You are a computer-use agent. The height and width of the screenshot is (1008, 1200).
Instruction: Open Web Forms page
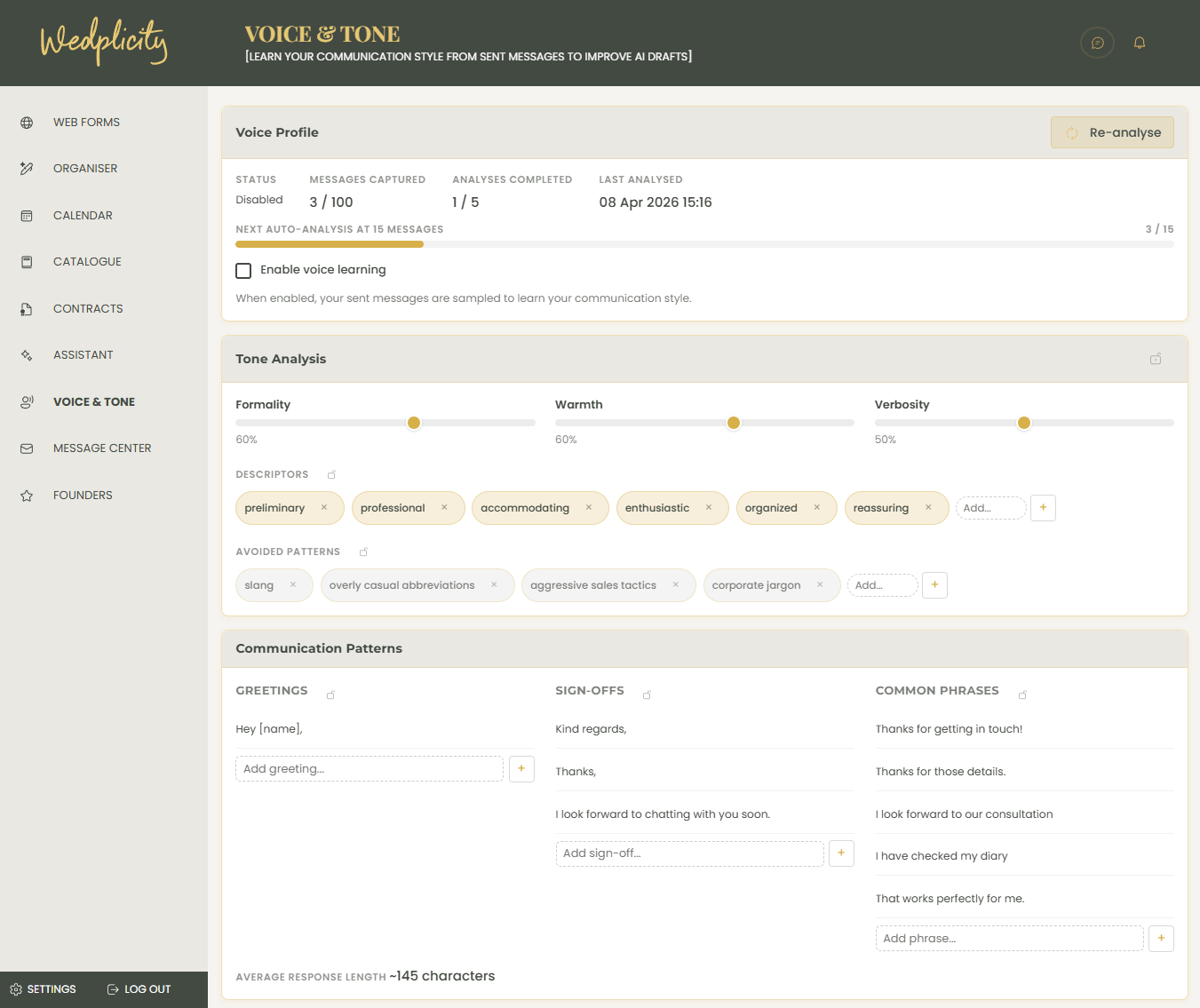pyautogui.click(x=86, y=123)
